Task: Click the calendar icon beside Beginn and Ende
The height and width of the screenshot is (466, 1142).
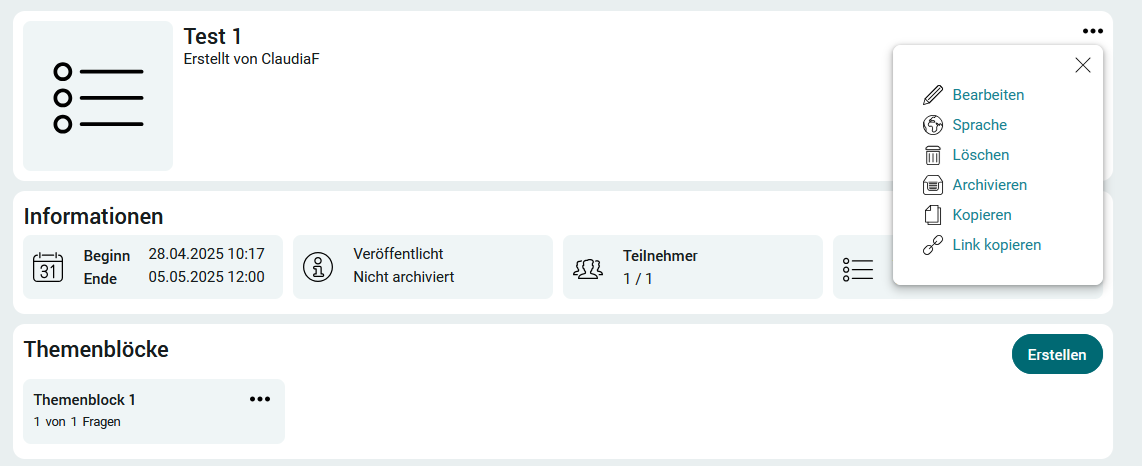Action: tap(48, 266)
